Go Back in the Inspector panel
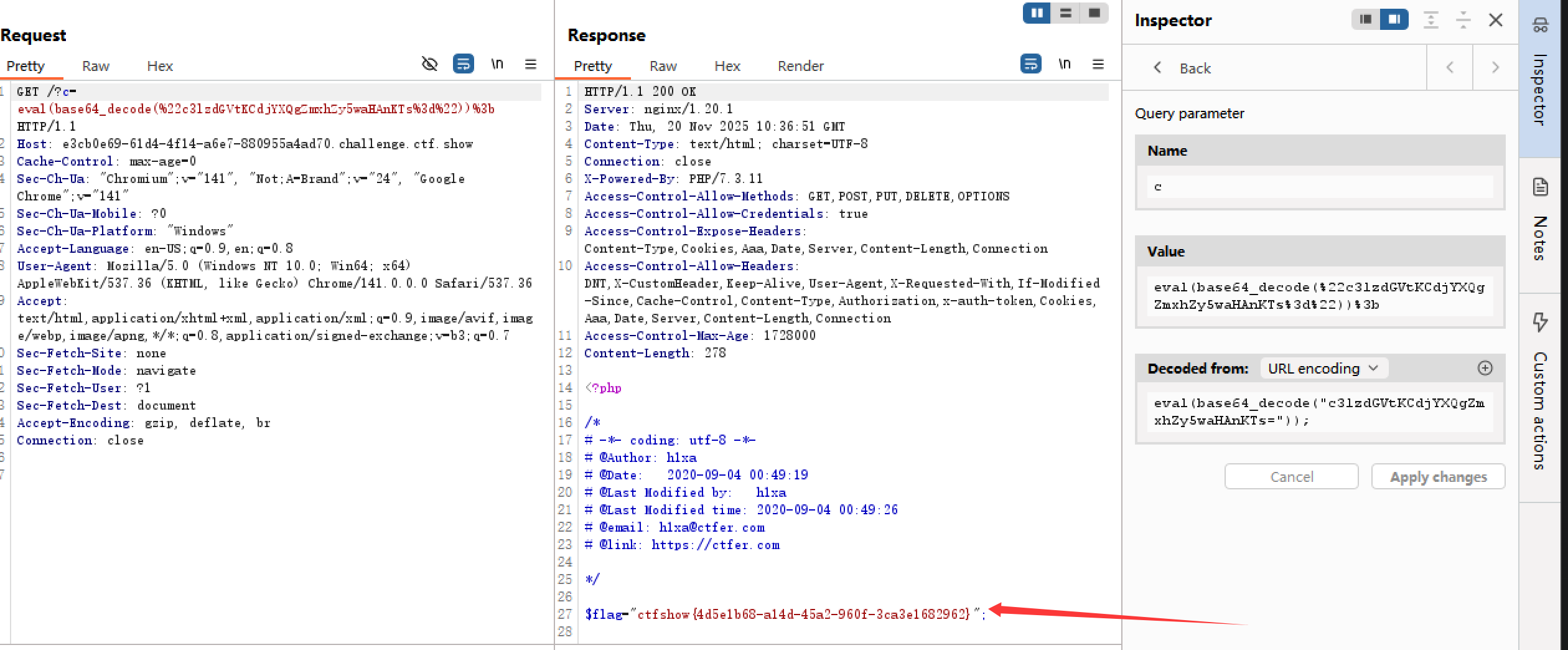Screen dimensions: 1568x650 [x=1182, y=68]
